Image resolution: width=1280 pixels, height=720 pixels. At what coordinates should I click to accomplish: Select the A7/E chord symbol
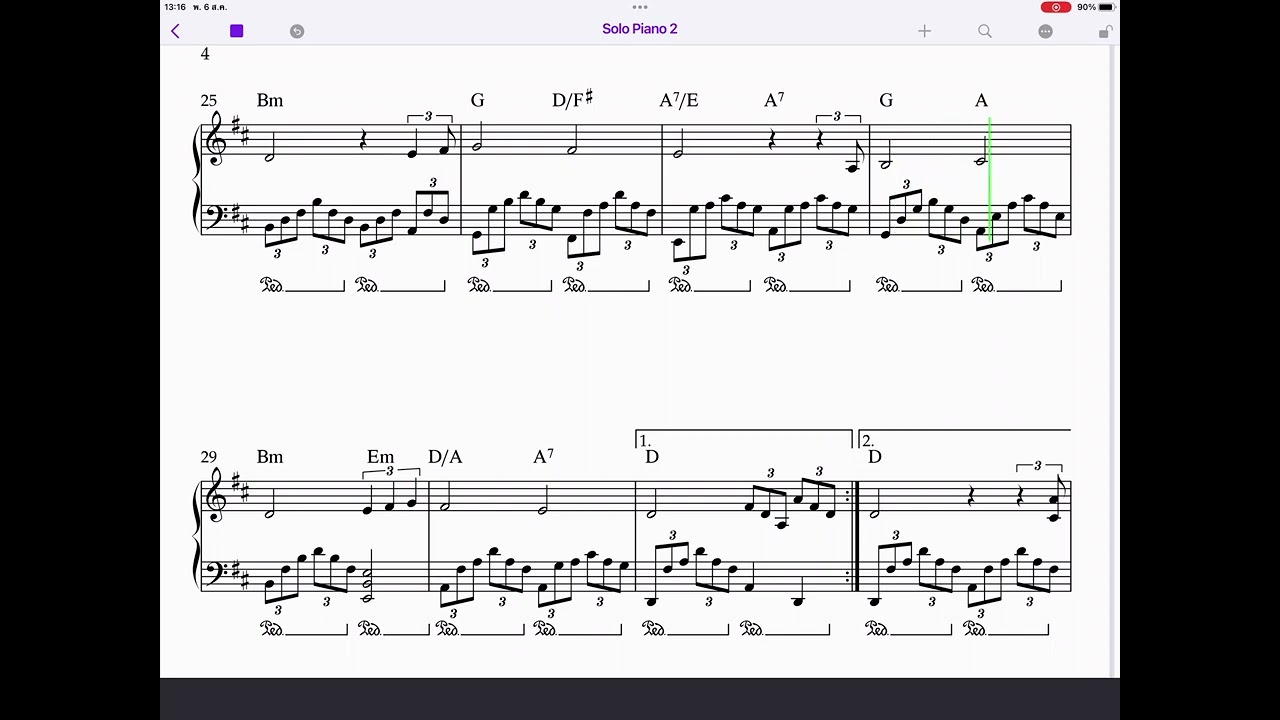(679, 99)
